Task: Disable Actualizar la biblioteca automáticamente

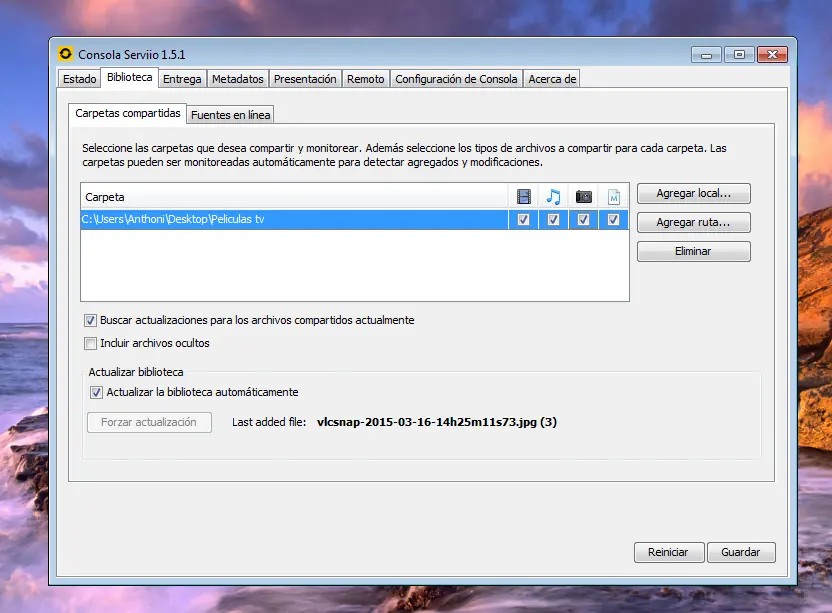Action: pos(96,393)
